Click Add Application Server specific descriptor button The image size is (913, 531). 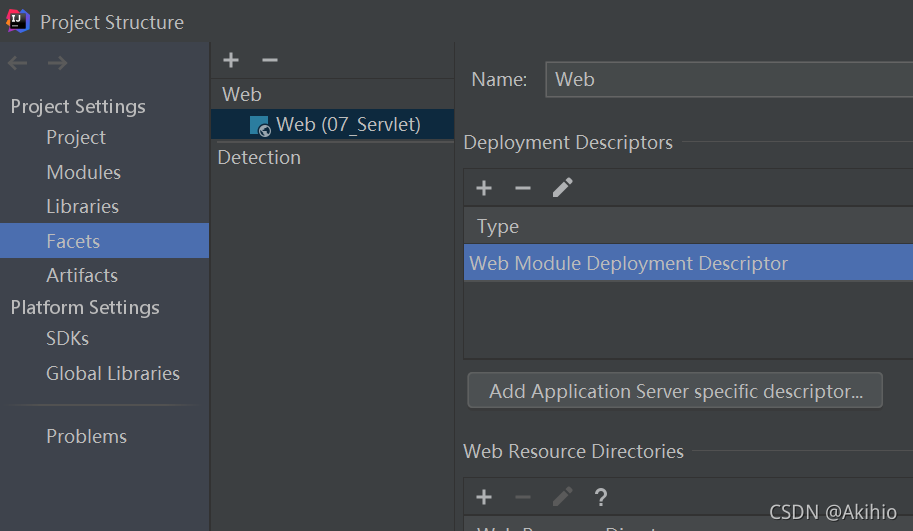675,391
